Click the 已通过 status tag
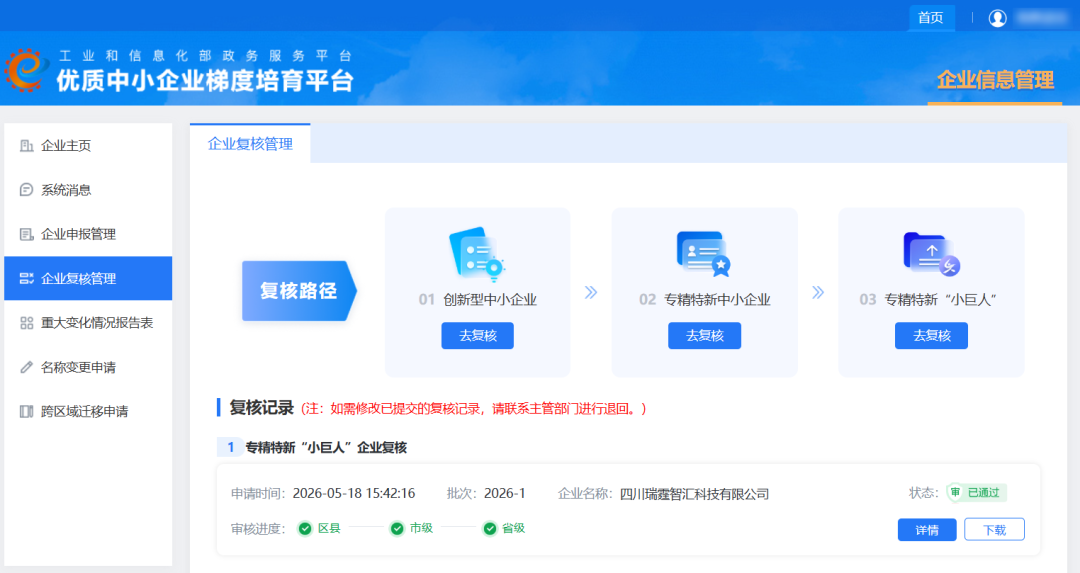 983,492
